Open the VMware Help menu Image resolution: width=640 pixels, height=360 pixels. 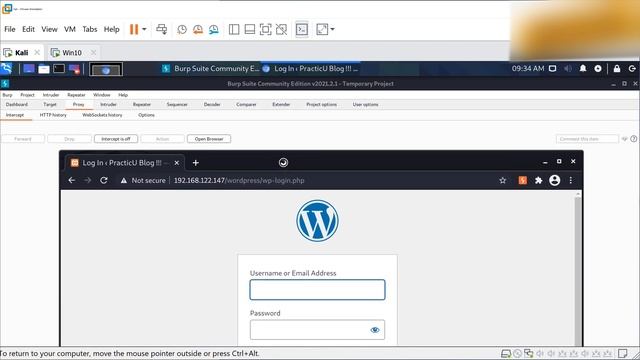point(111,29)
